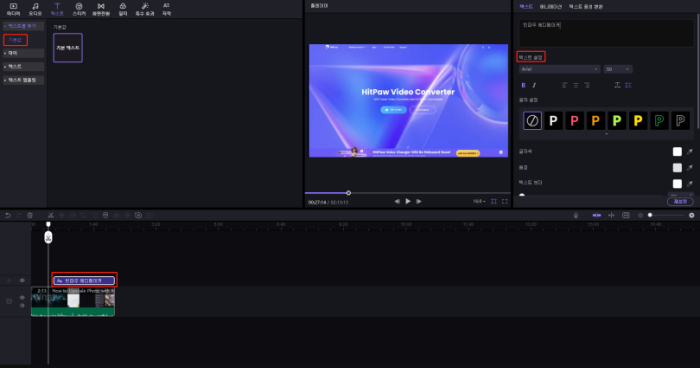The width and height of the screenshot is (700, 368).
Task: Open the font size 50 dropdown
Action: click(618, 69)
